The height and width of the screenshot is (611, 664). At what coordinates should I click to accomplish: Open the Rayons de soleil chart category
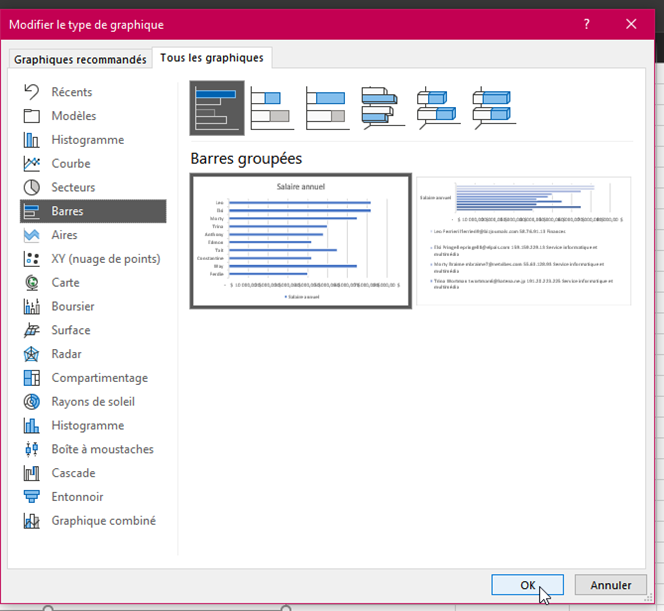[92, 402]
